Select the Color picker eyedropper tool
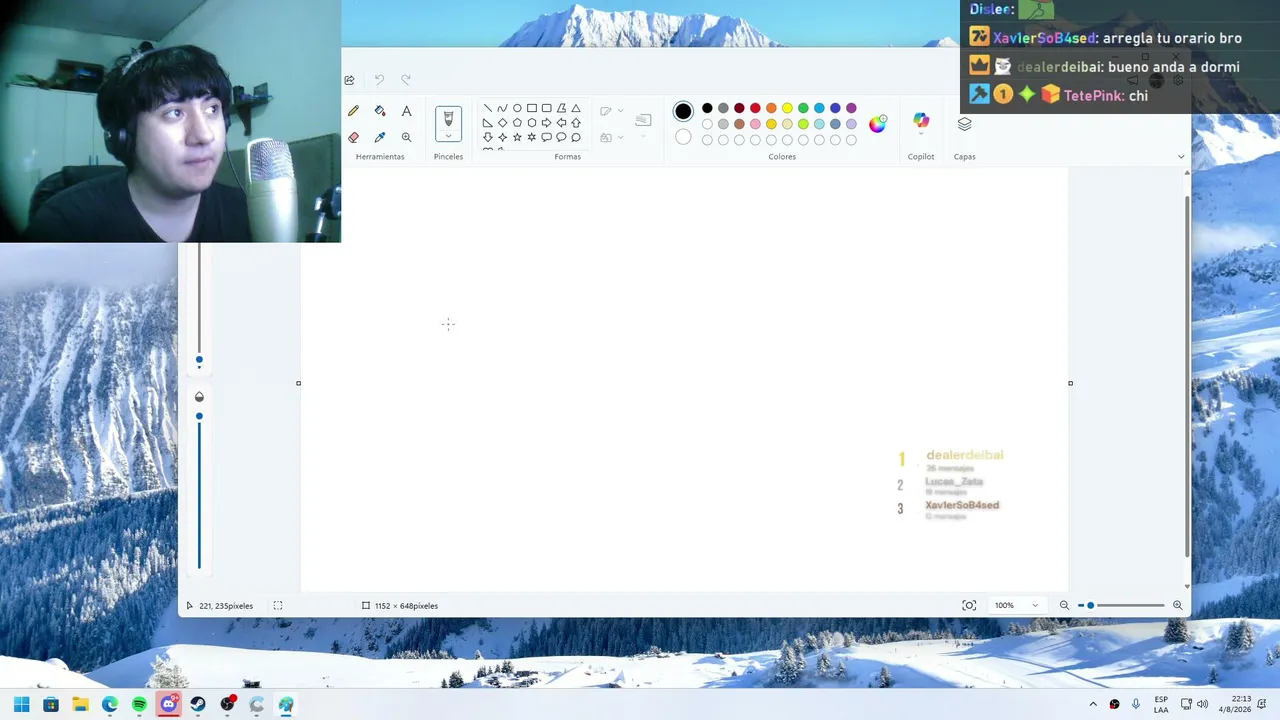Image resolution: width=1280 pixels, height=720 pixels. tap(380, 137)
